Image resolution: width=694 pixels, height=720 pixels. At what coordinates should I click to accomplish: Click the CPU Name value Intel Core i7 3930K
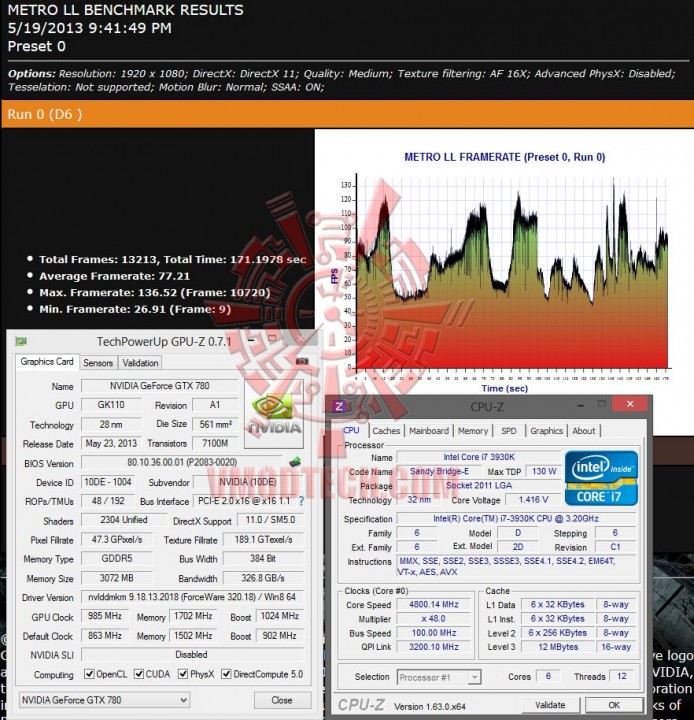pyautogui.click(x=479, y=457)
